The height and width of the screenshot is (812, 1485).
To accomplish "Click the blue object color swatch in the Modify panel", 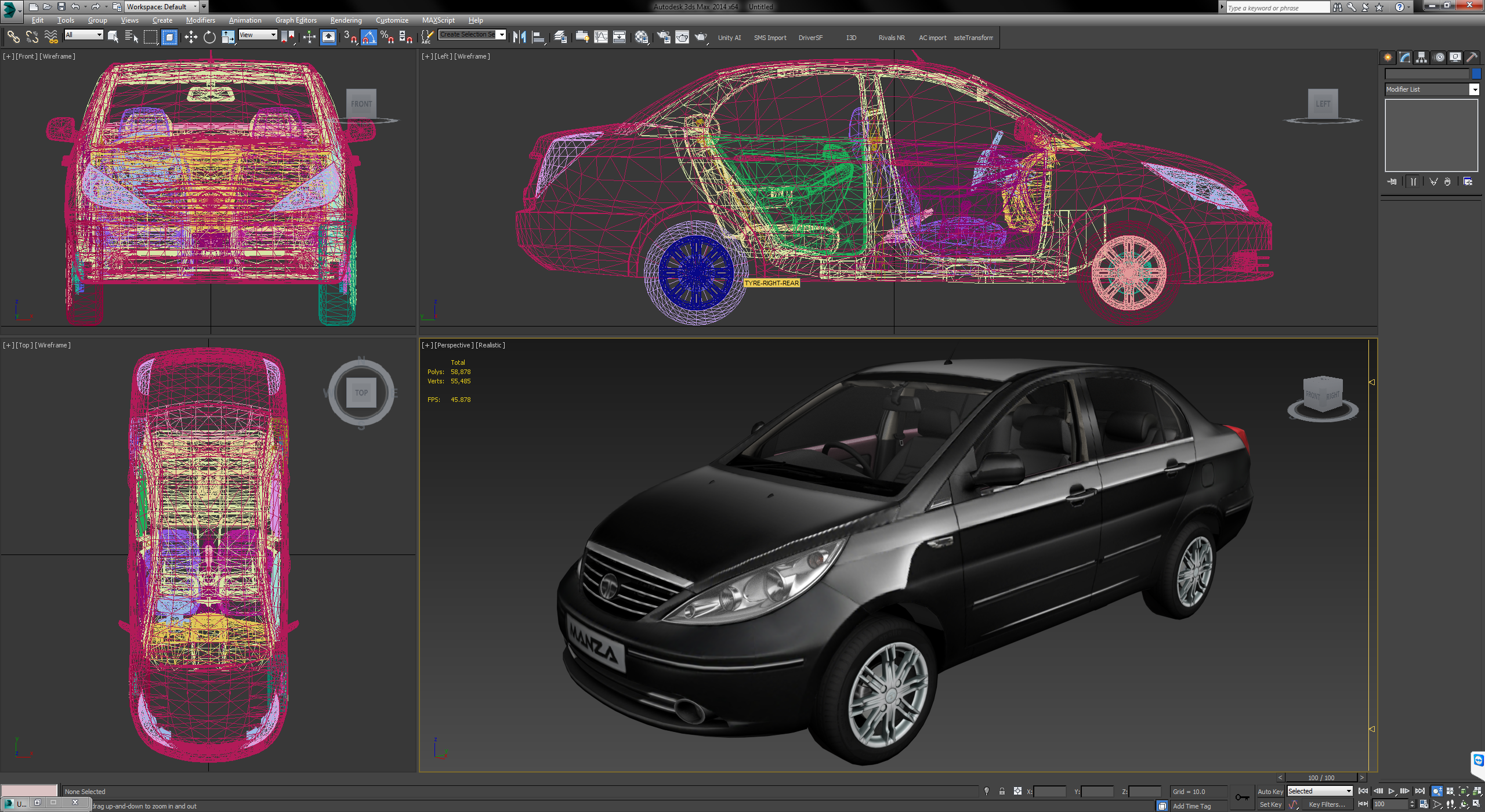I will tap(1476, 74).
